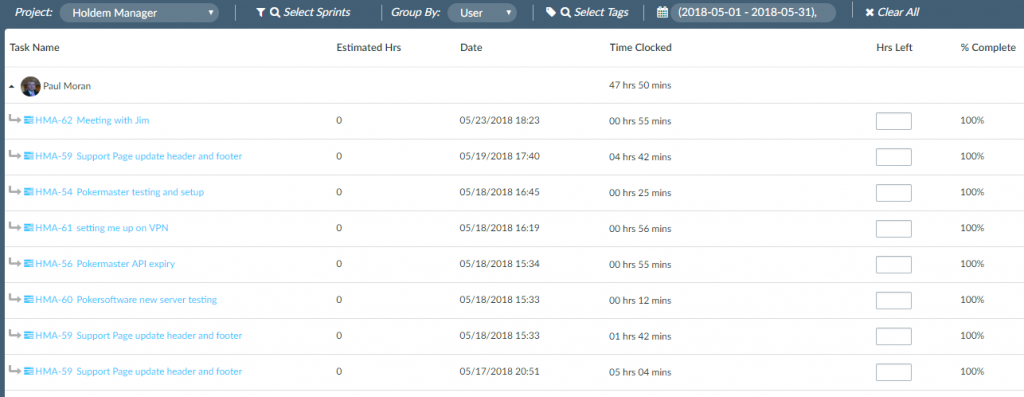Click the task icon next to HMA-62

tap(28, 120)
